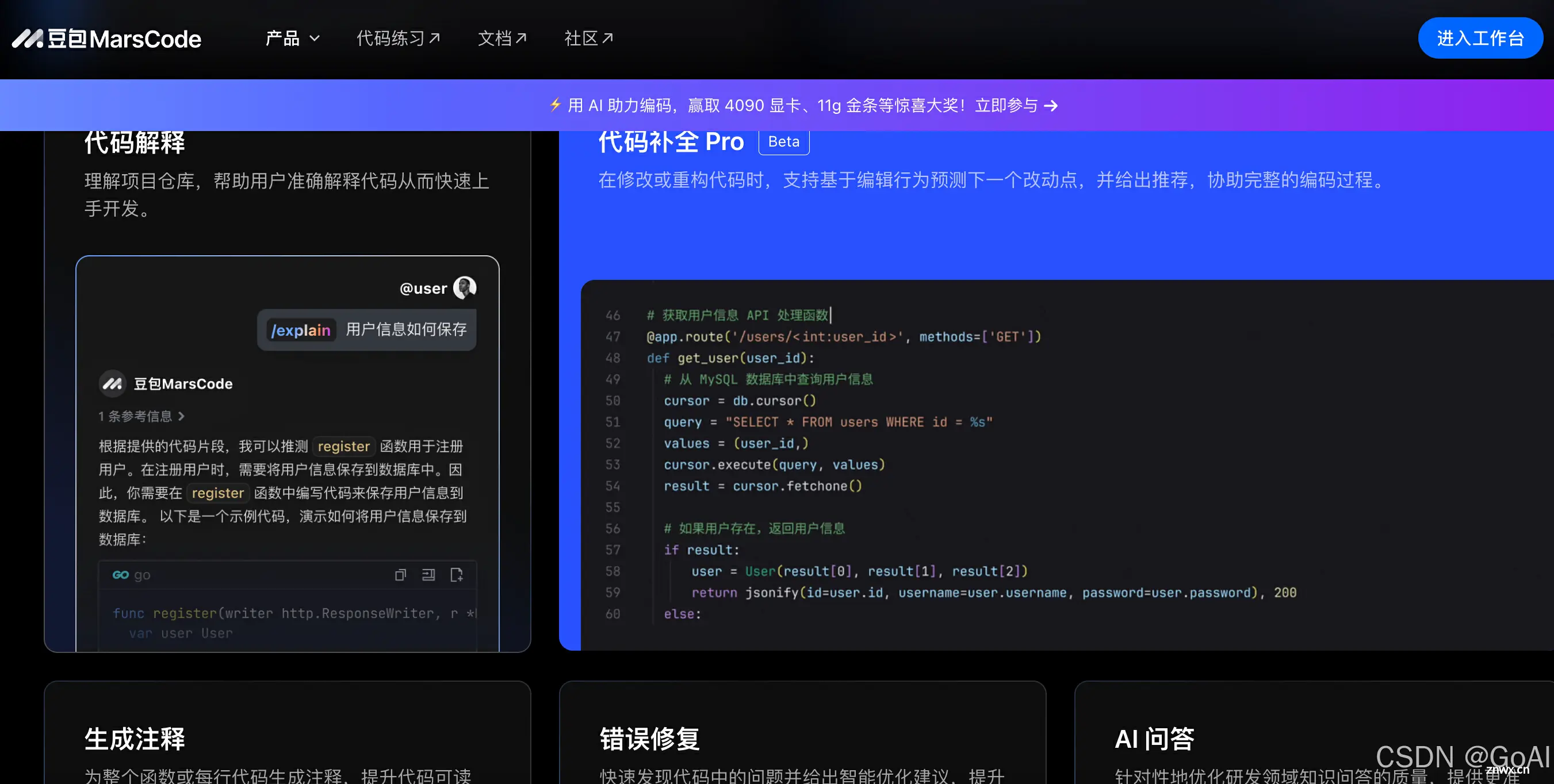Click cursor.execute line 53 in code
Screen dimensions: 1554x784
(x=774, y=464)
